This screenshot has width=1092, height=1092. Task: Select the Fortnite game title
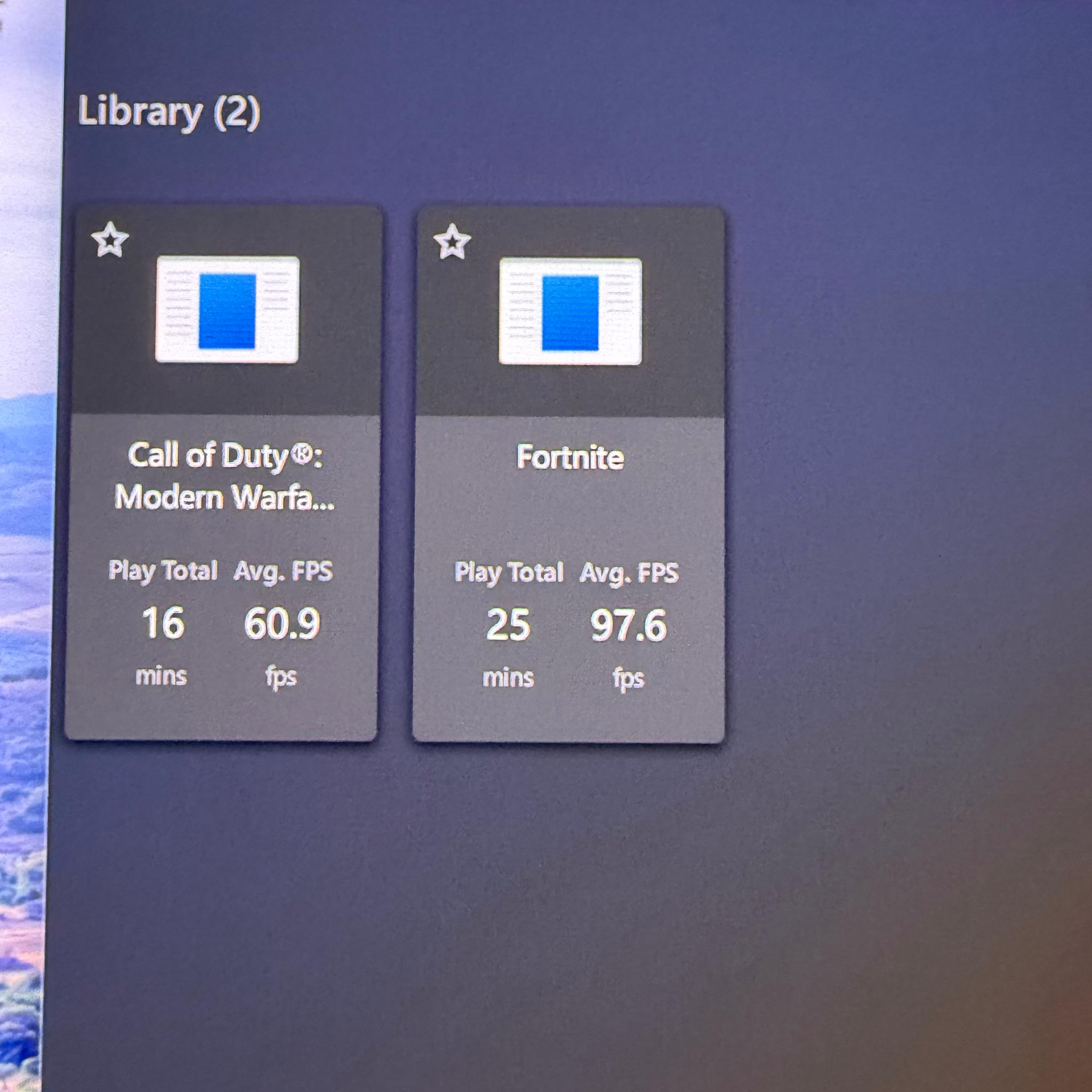(571, 457)
